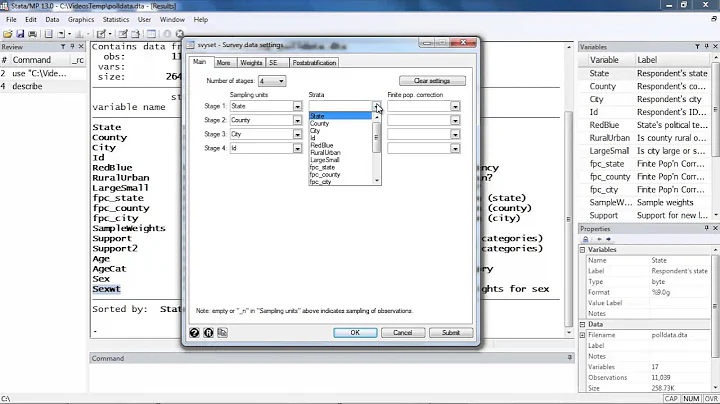The height and width of the screenshot is (404, 720).
Task: Open the Statistics menu
Action: pos(116,20)
